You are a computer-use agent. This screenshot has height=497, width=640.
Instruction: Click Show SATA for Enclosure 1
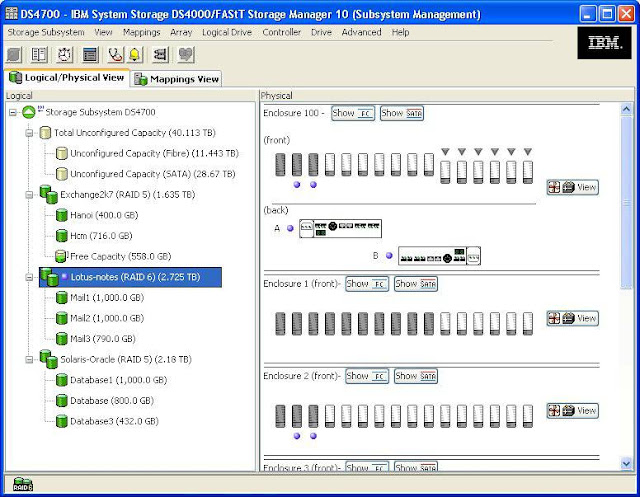pos(416,284)
